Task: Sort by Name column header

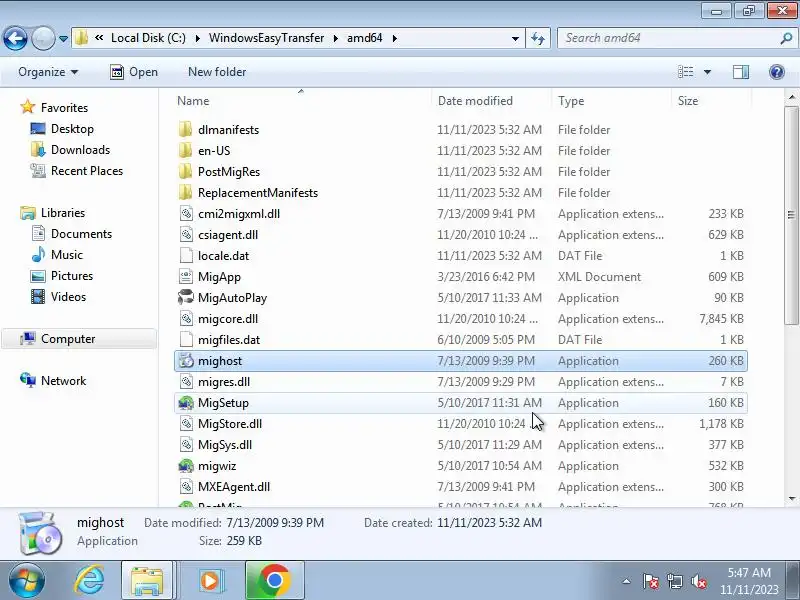Action: (193, 101)
